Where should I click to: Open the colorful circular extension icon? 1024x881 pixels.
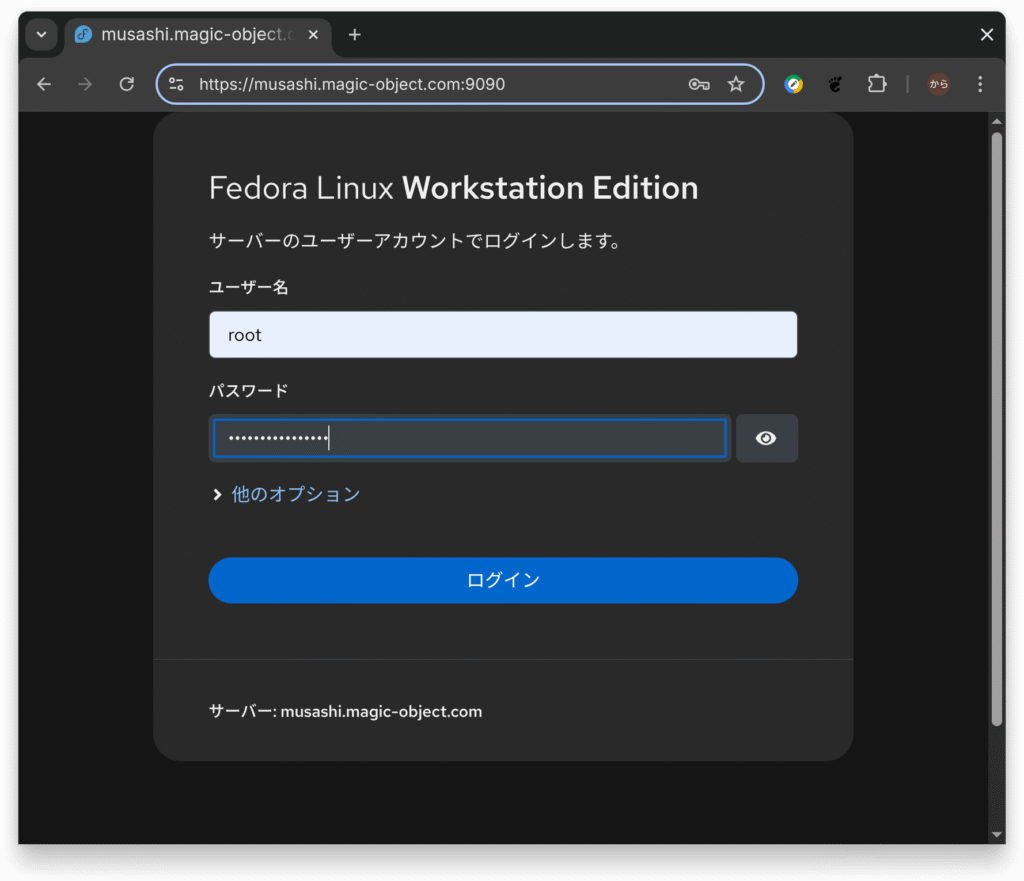point(793,84)
